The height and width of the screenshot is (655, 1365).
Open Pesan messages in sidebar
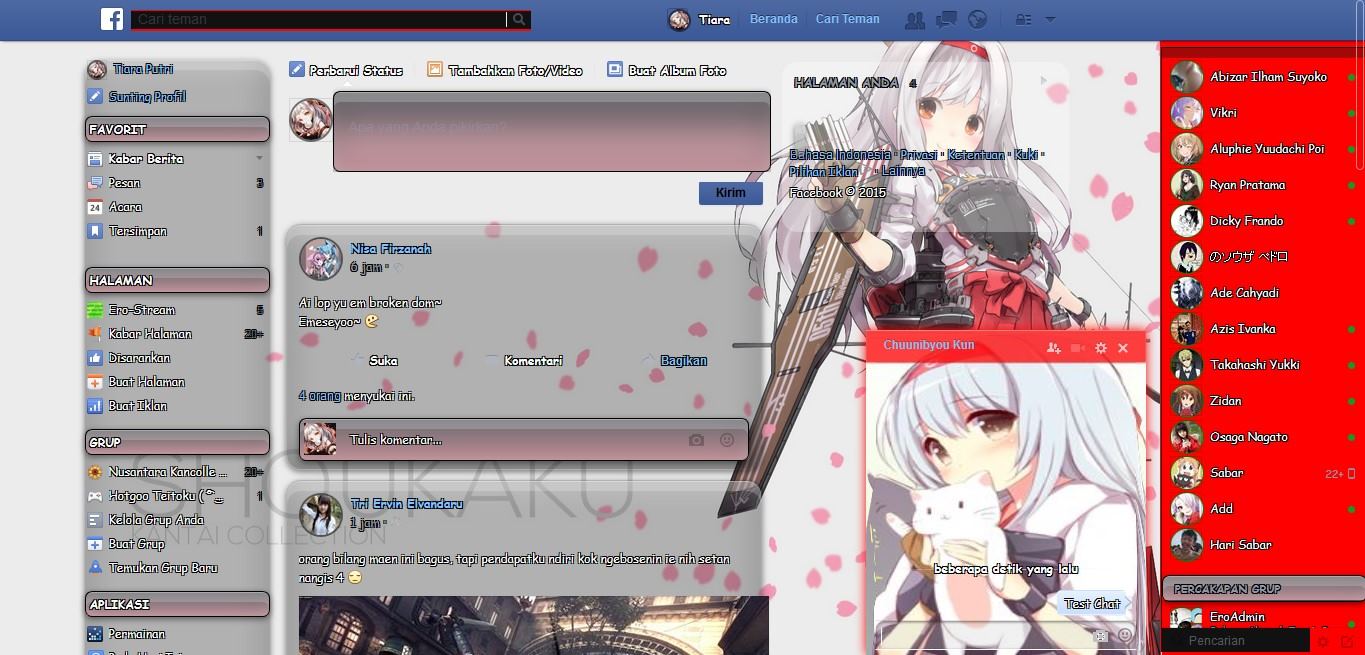[x=125, y=182]
